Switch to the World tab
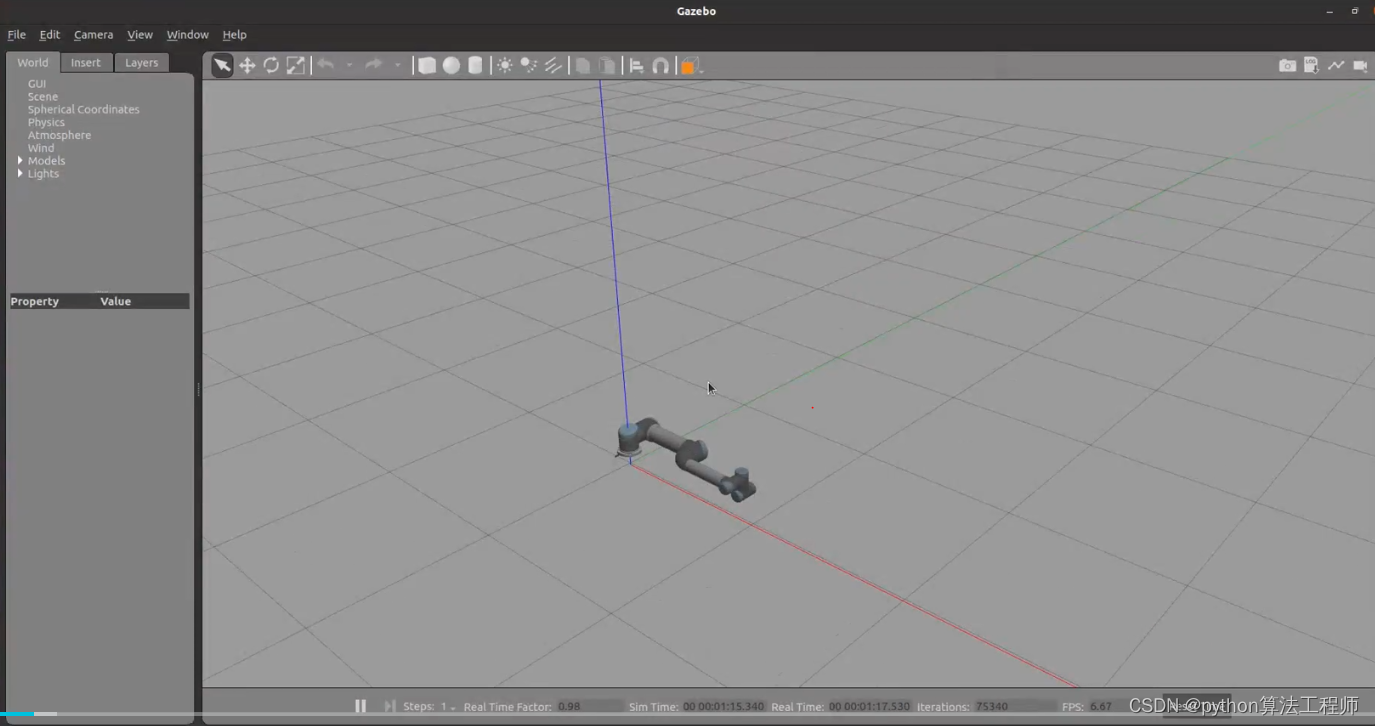 pyautogui.click(x=33, y=62)
